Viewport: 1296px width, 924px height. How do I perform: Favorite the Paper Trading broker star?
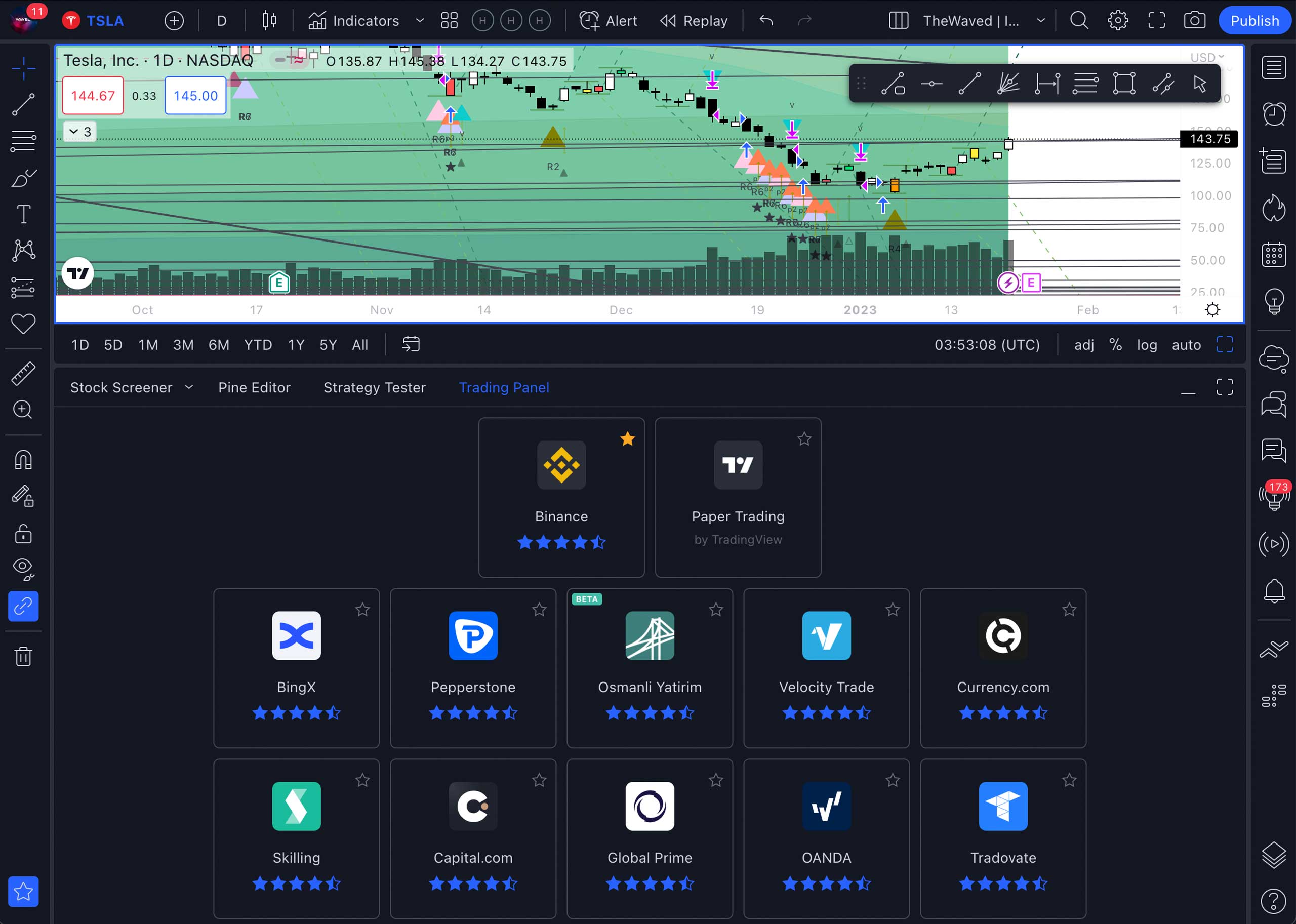click(804, 438)
